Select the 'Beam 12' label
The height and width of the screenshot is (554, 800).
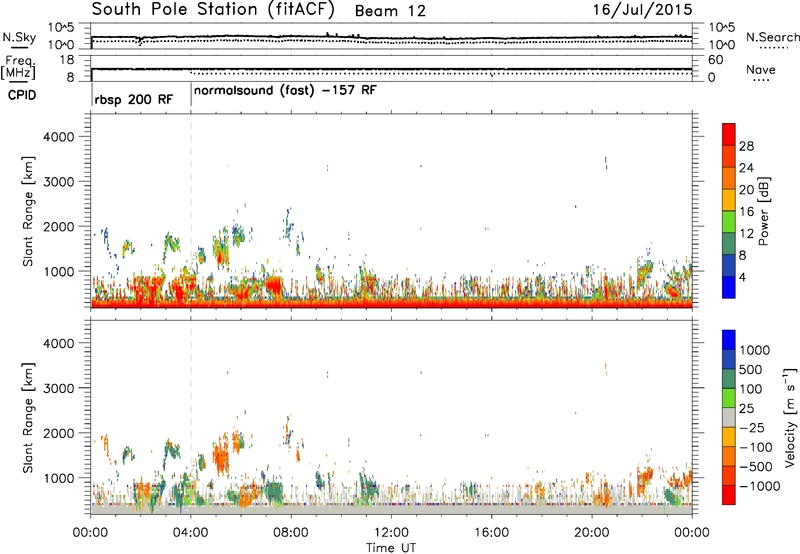click(x=390, y=11)
